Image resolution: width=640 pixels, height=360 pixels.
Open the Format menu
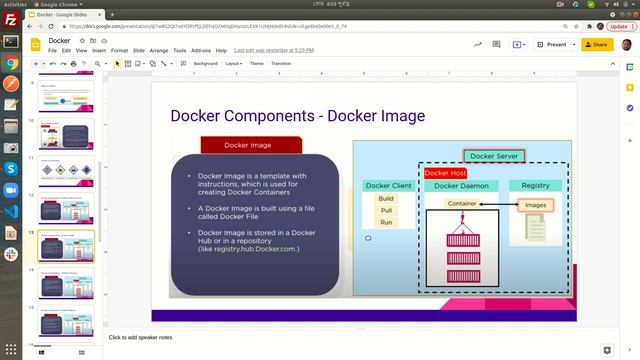coord(119,51)
